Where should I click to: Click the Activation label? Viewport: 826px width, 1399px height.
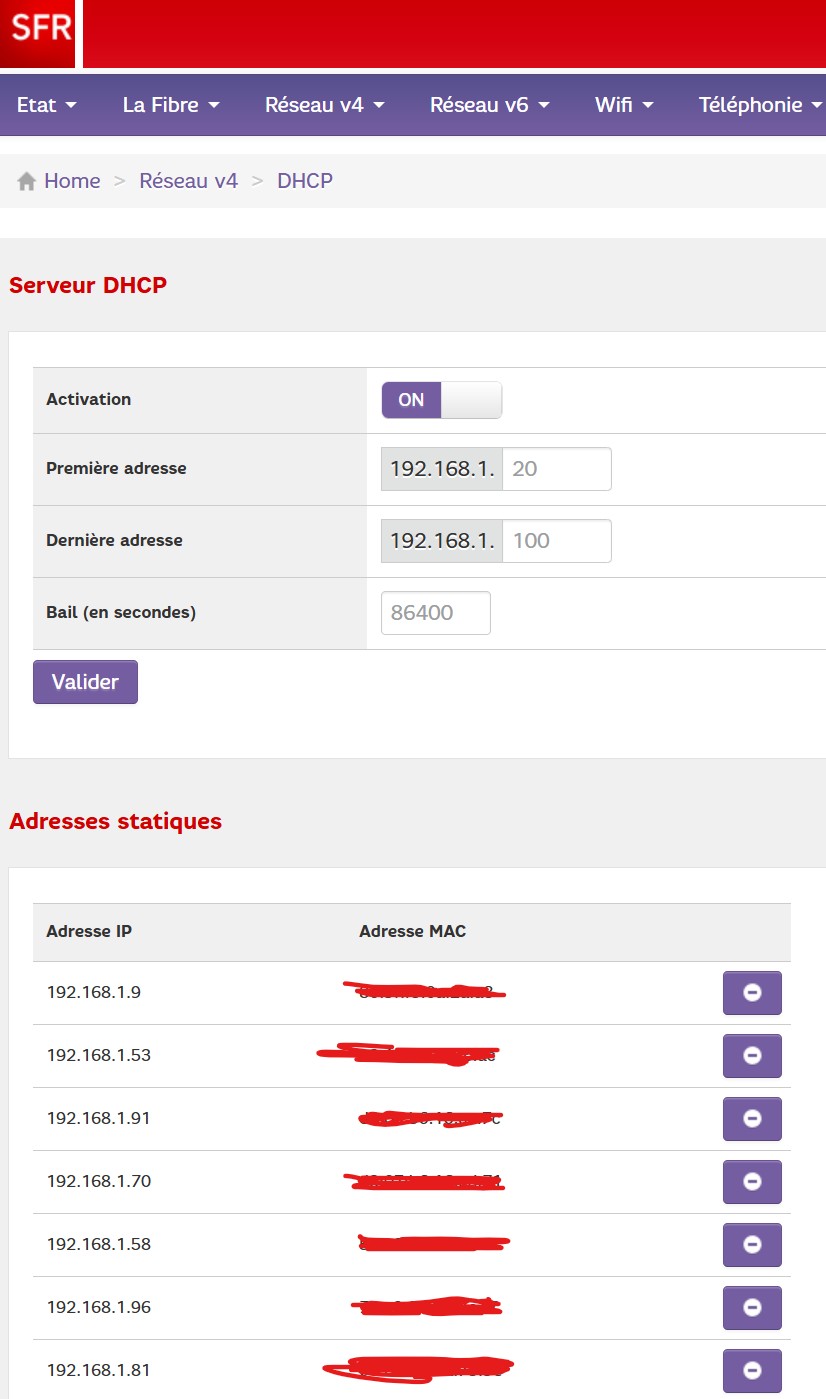click(89, 400)
